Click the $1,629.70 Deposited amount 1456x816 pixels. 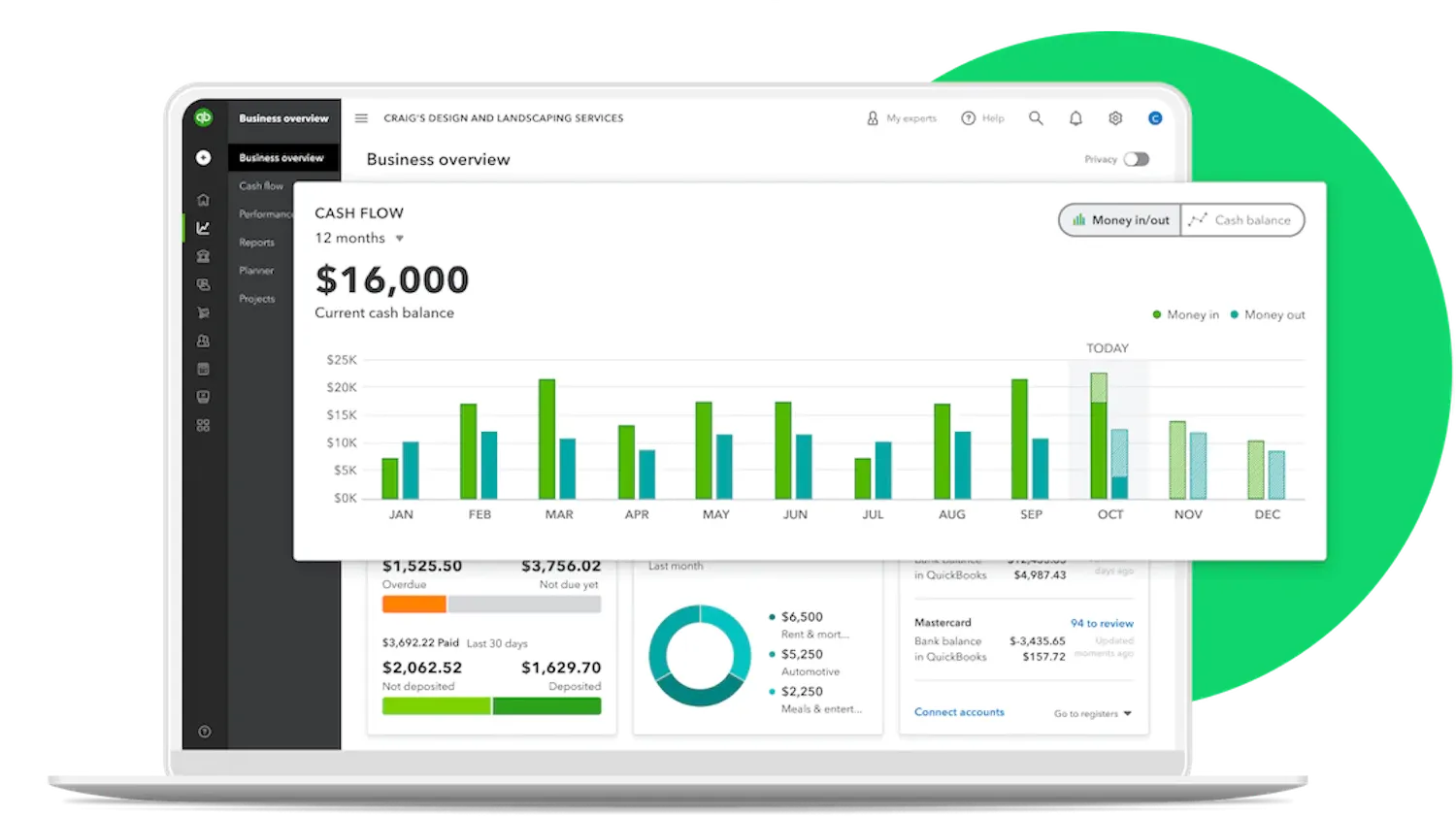[x=561, y=668]
